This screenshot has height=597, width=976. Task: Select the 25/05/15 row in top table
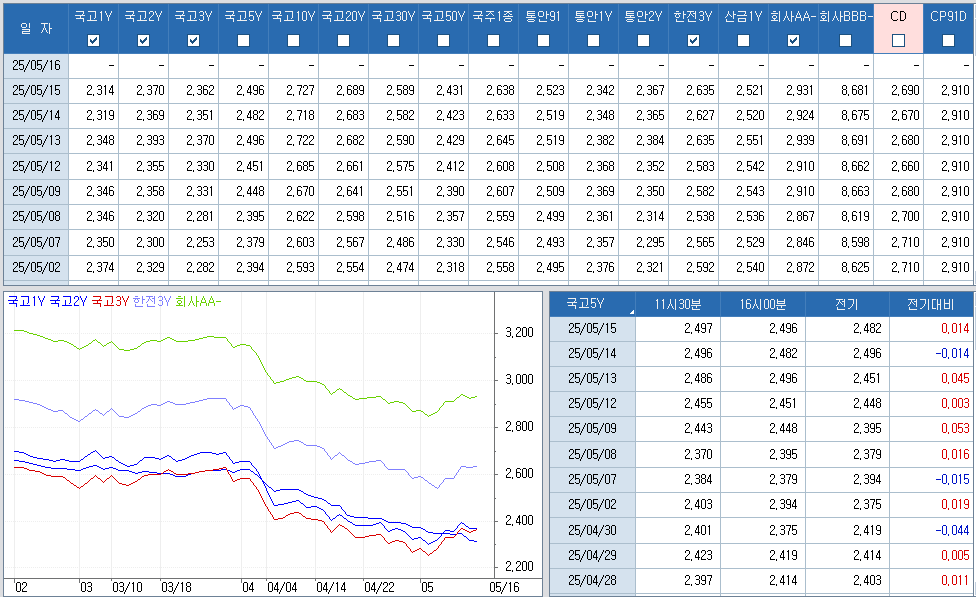point(36,90)
